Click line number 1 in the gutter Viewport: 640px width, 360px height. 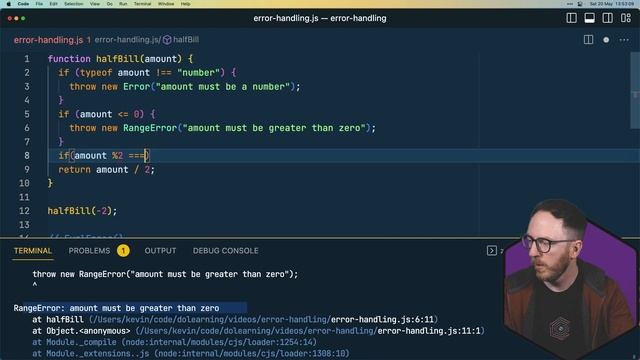coord(27,59)
